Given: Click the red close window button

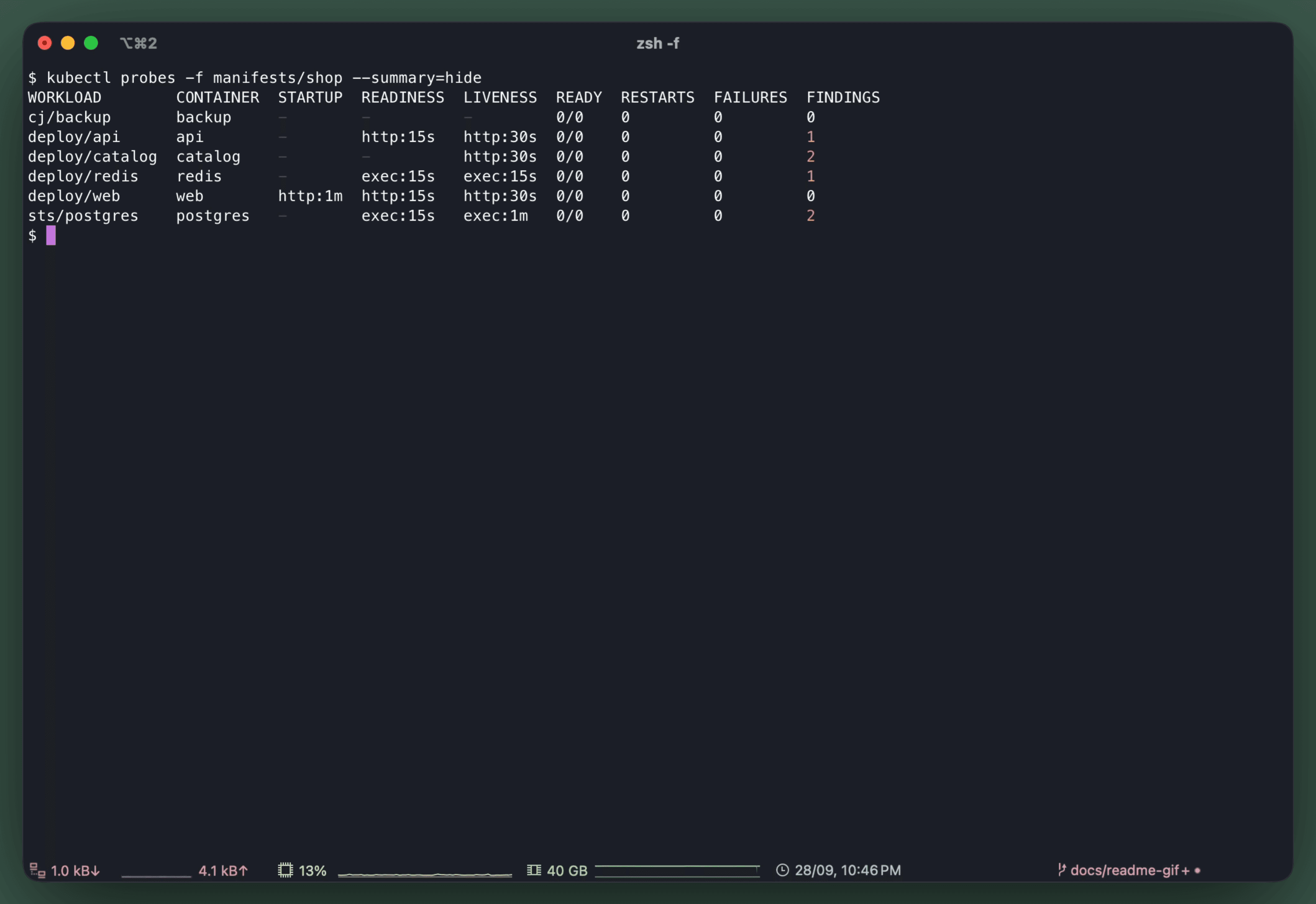Looking at the screenshot, I should pos(45,43).
